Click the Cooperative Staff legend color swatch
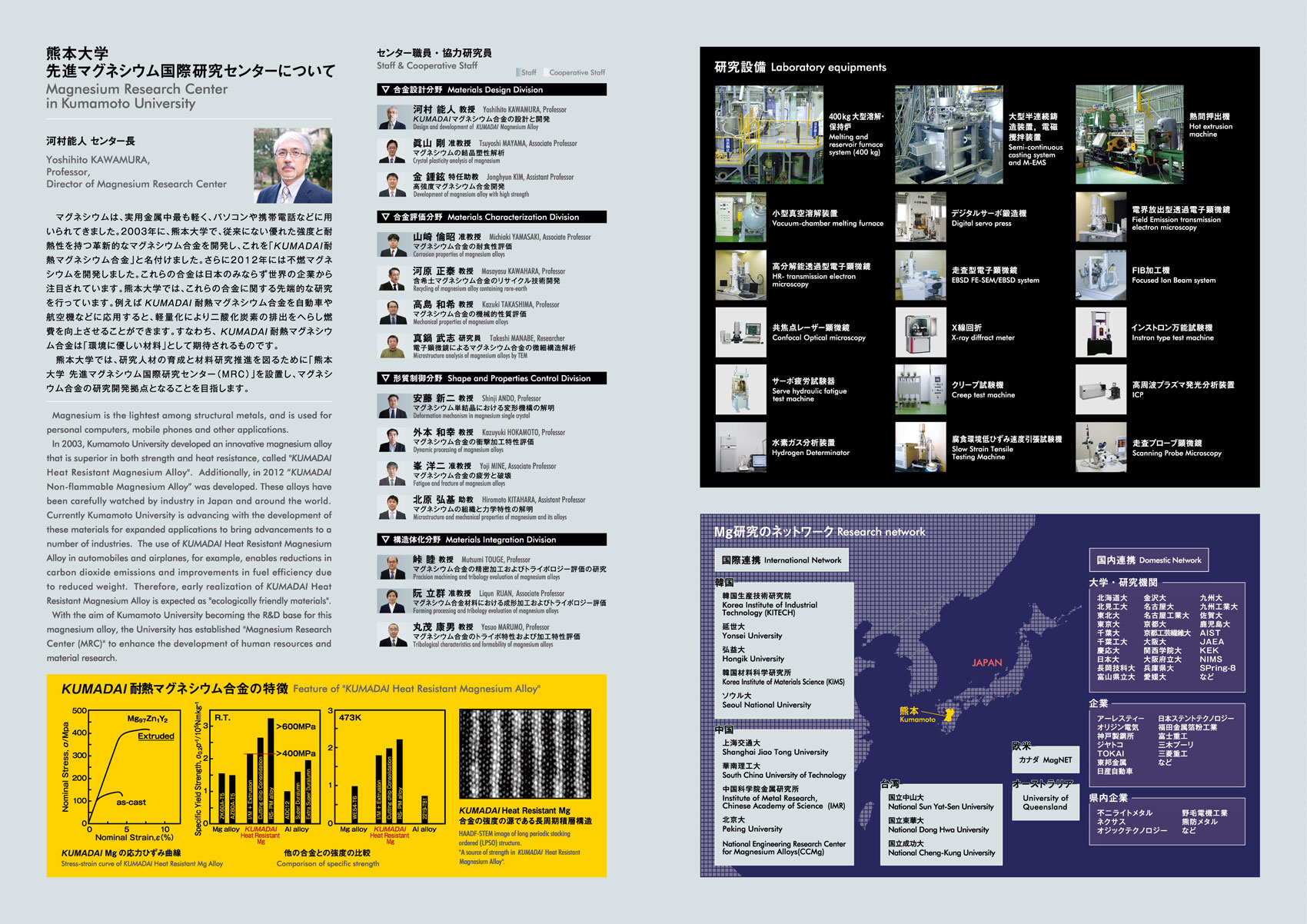Screen dimensions: 1307x924 point(547,72)
